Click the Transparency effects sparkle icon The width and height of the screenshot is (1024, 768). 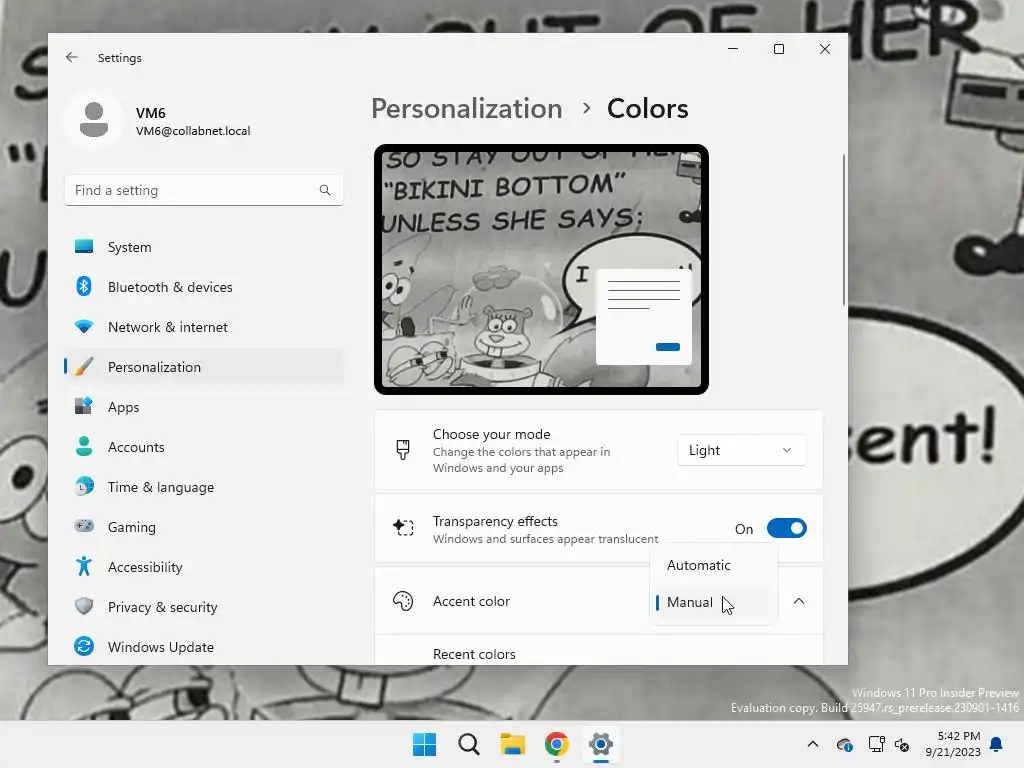point(403,527)
